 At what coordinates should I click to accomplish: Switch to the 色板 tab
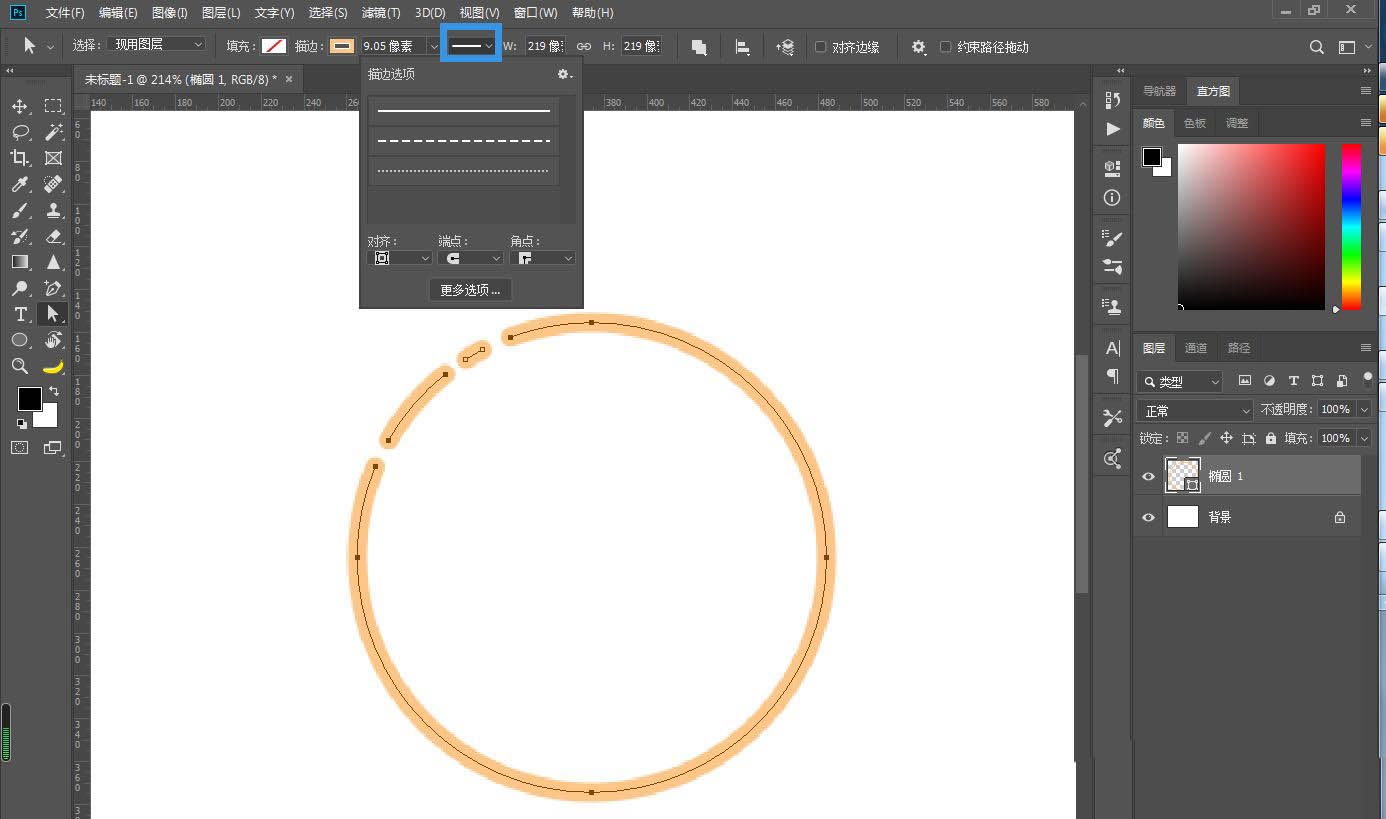(1195, 123)
